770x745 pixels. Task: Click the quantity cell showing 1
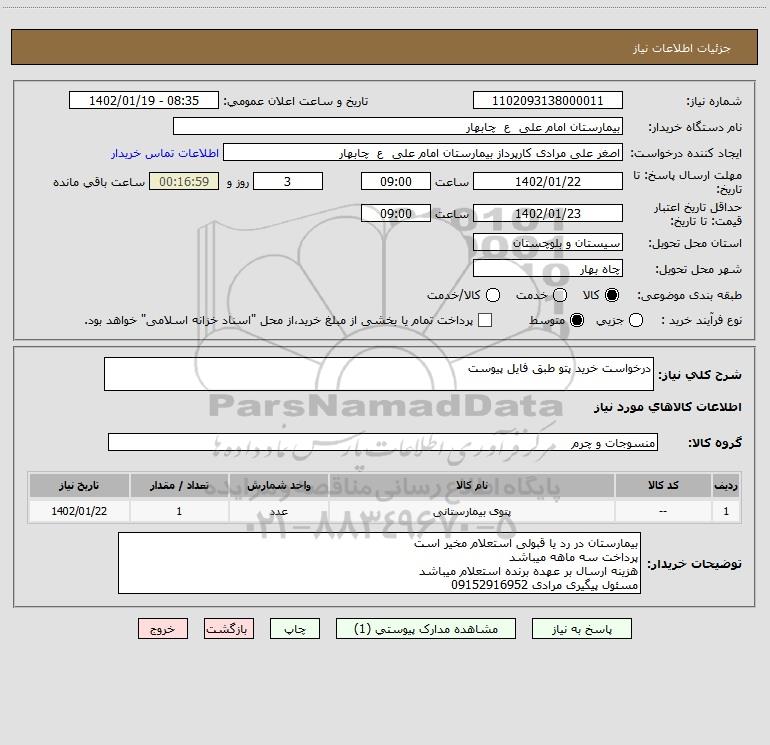coord(179,511)
